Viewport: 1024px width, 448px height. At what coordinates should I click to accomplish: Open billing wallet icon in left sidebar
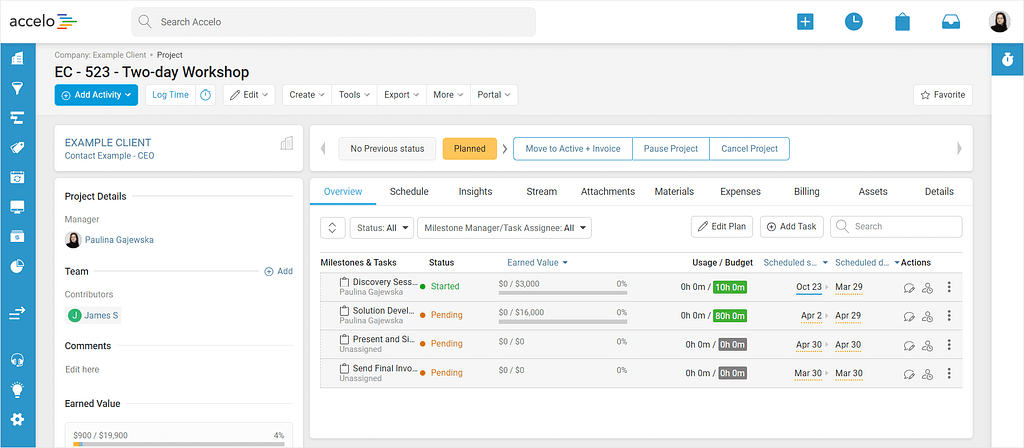coord(18,236)
